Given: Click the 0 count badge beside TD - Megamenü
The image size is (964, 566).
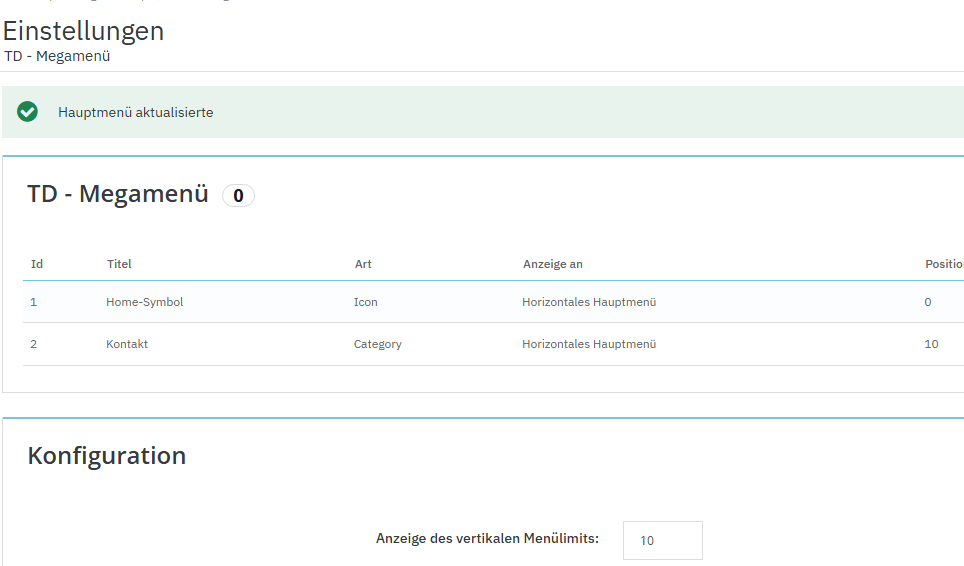Looking at the screenshot, I should 238,195.
